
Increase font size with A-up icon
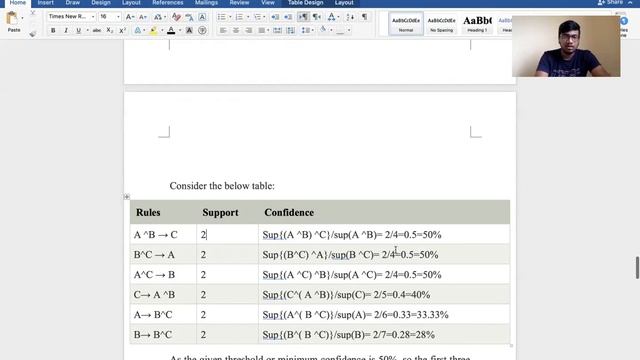130,17
